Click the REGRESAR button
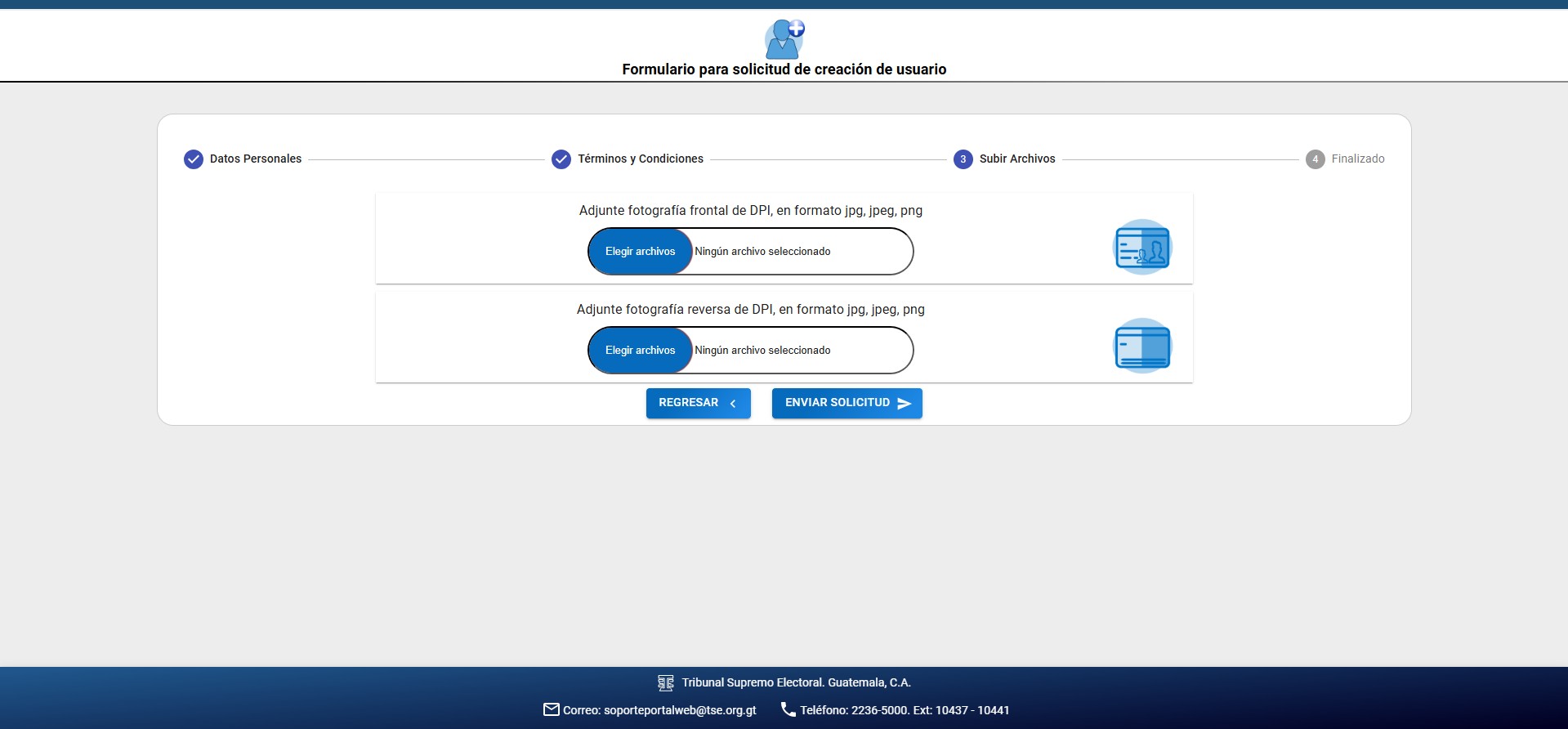1568x729 pixels. pyautogui.click(x=699, y=403)
